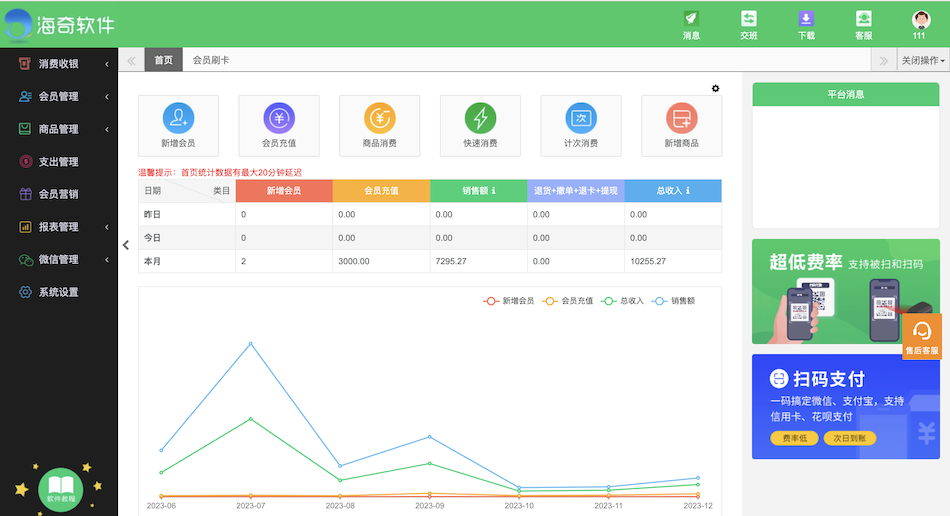Click the 下载 download icon

click(806, 24)
